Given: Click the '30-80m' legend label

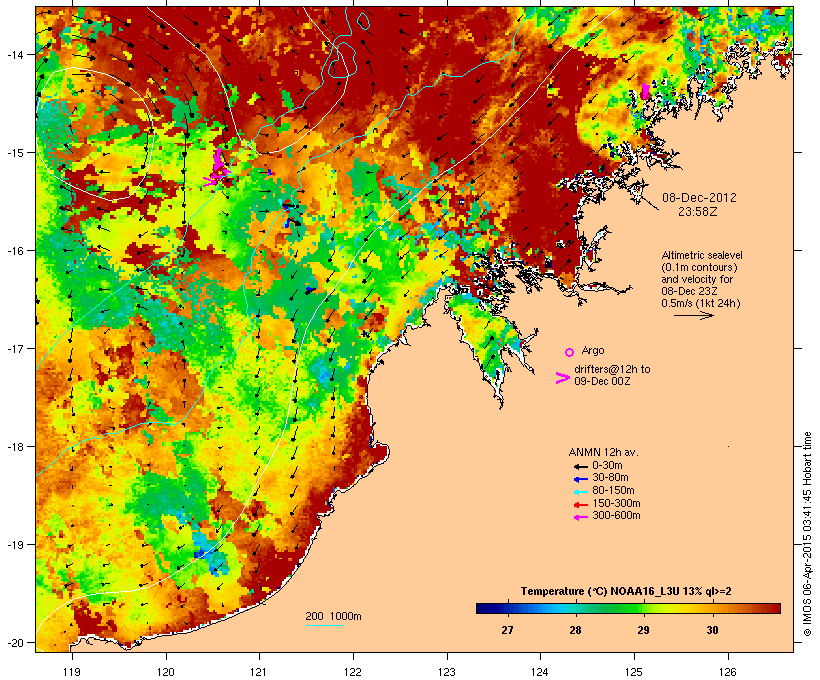Looking at the screenshot, I should 610,478.
